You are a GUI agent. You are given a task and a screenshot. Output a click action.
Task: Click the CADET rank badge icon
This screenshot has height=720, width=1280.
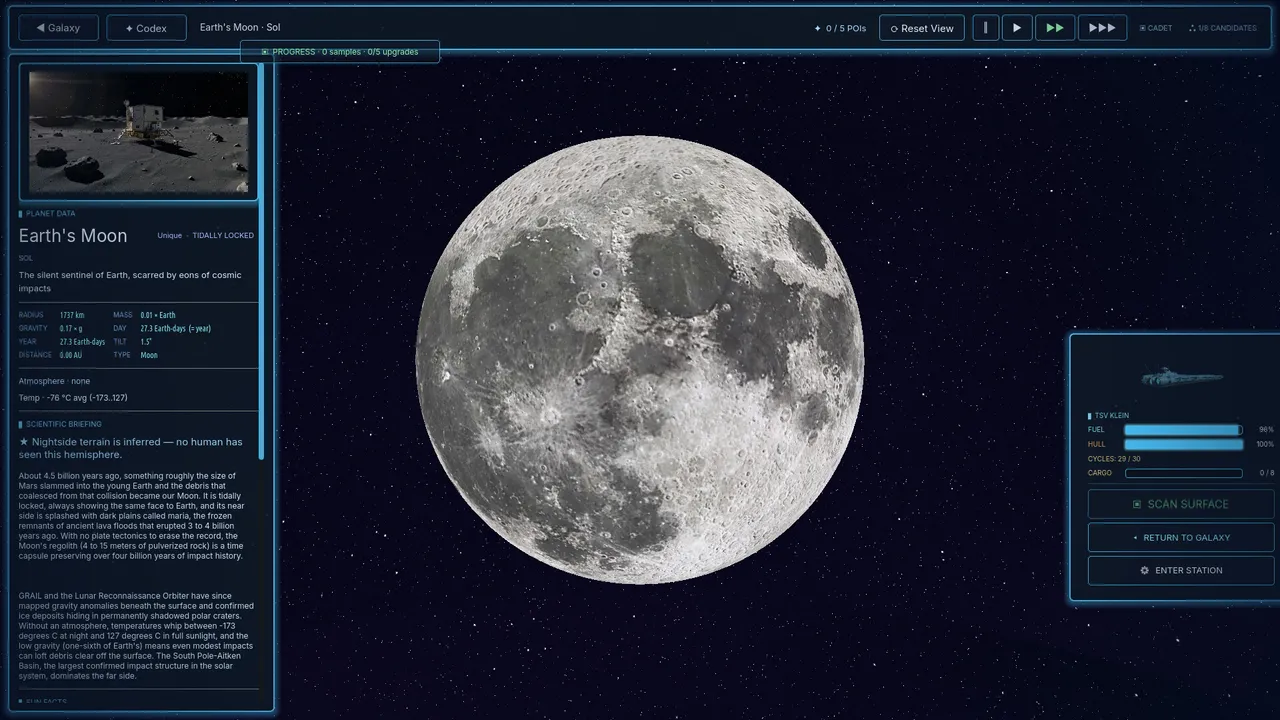1143,28
